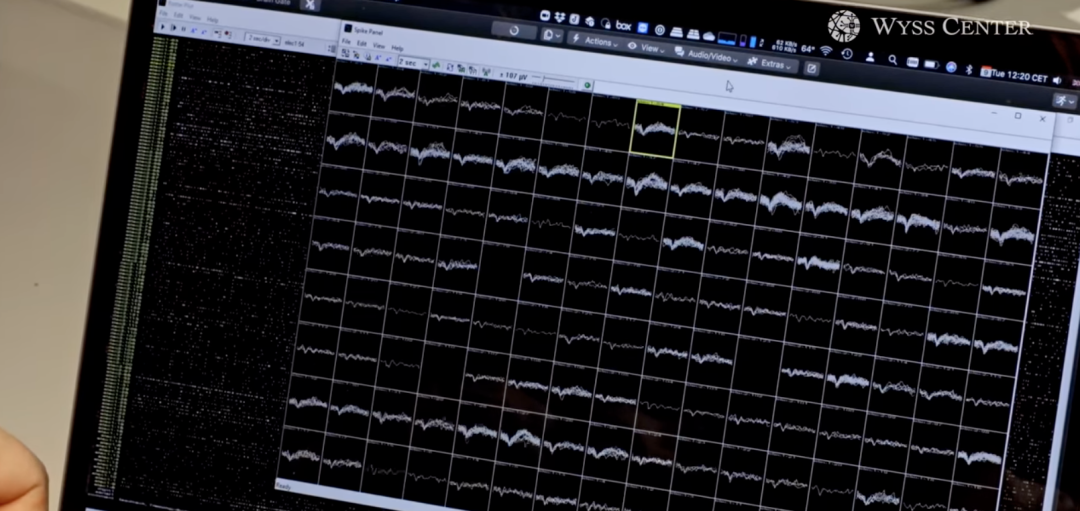Click Spotlight search icon in menu bar
Image resolution: width=1080 pixels, height=511 pixels.
893,60
